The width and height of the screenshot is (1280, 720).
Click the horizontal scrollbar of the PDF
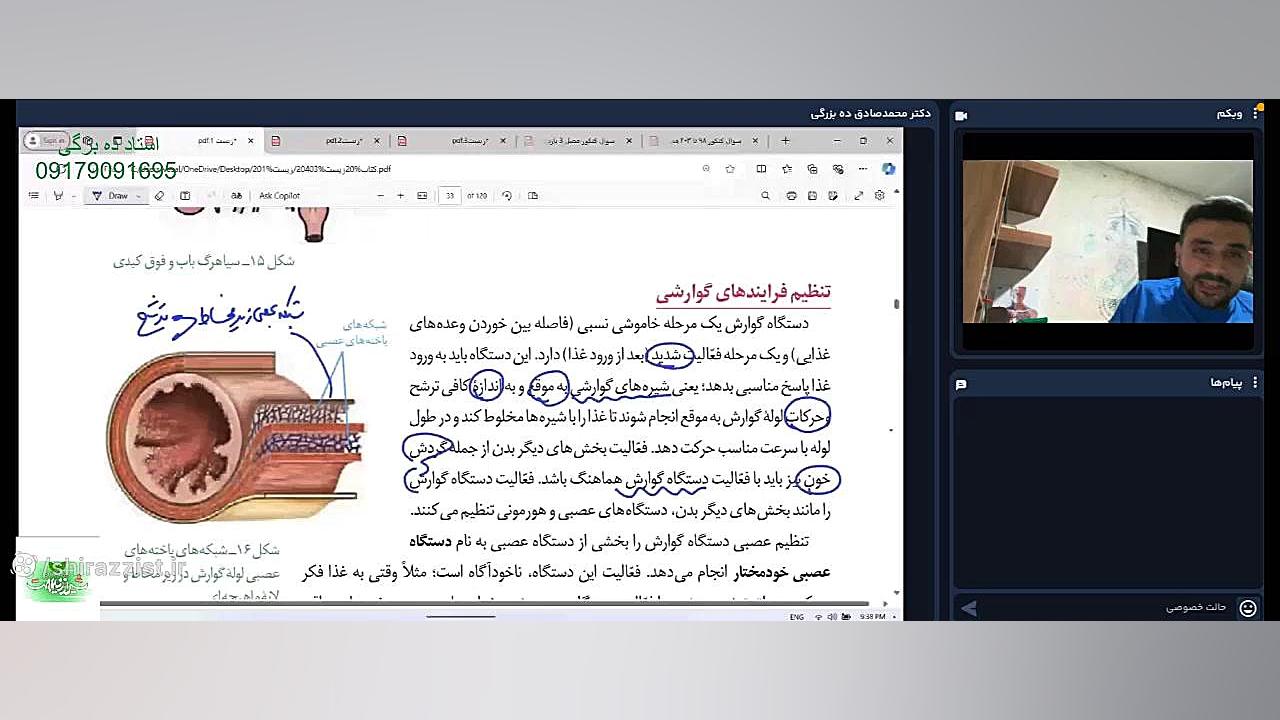(484, 603)
